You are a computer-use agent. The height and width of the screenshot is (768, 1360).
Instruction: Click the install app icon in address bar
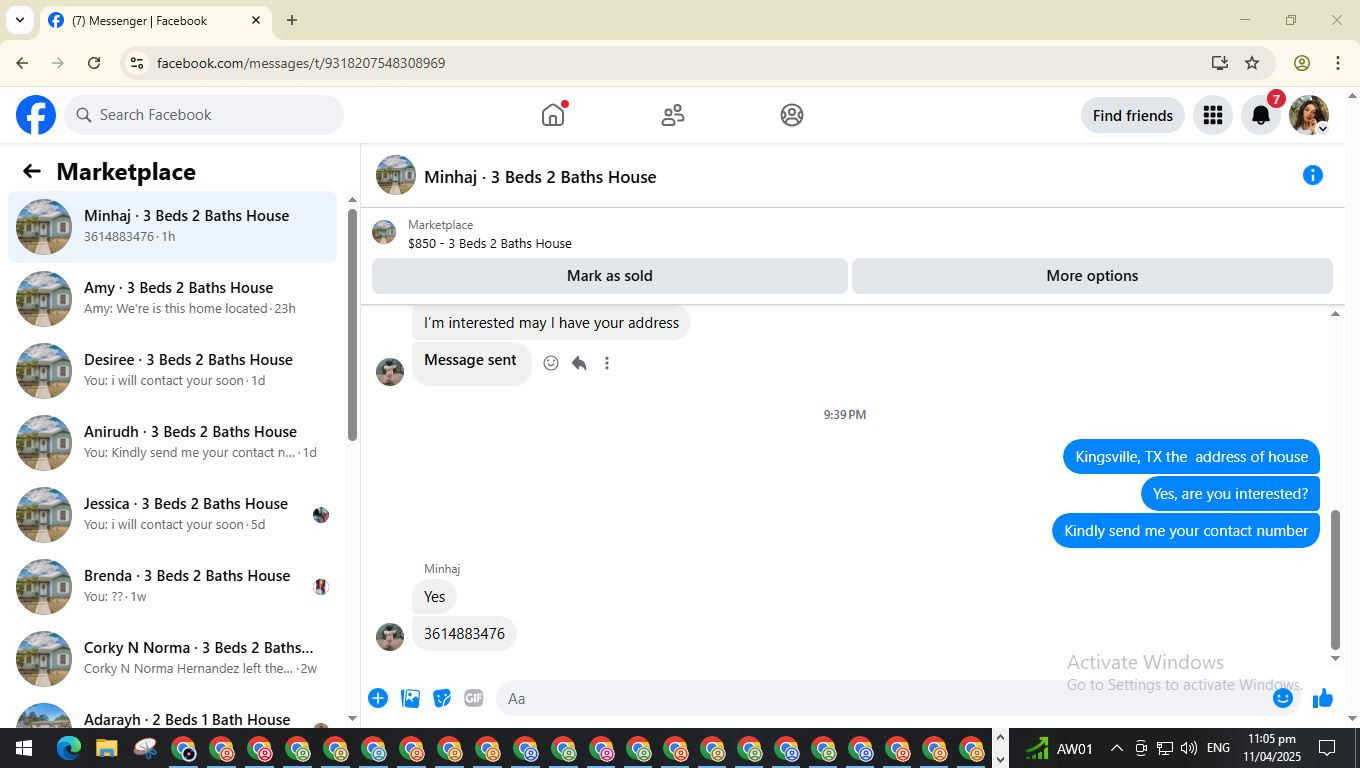(x=1219, y=63)
